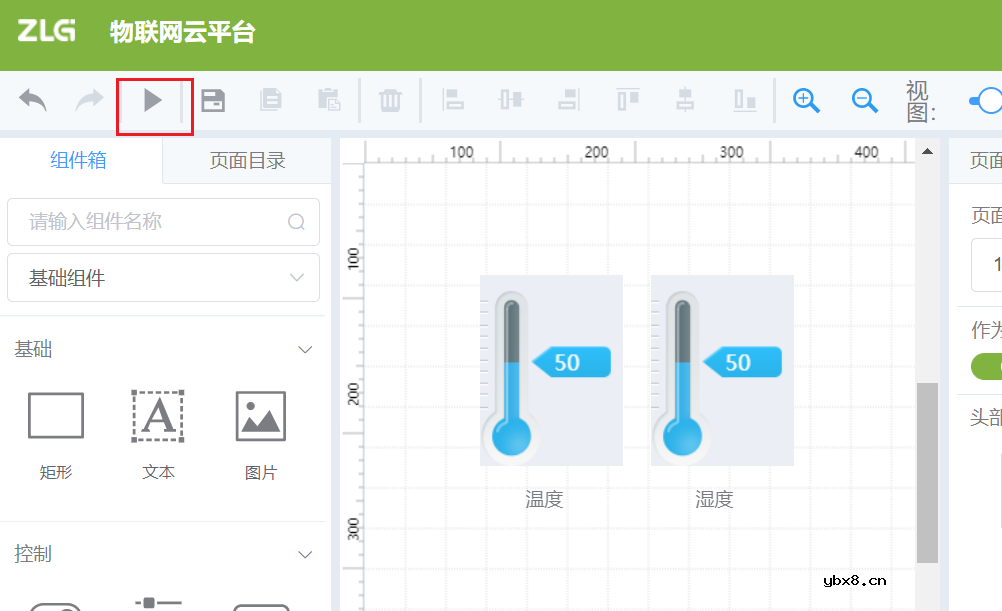Viewport: 1002px width, 611px height.
Task: Click the redo arrow icon
Action: pos(88,100)
